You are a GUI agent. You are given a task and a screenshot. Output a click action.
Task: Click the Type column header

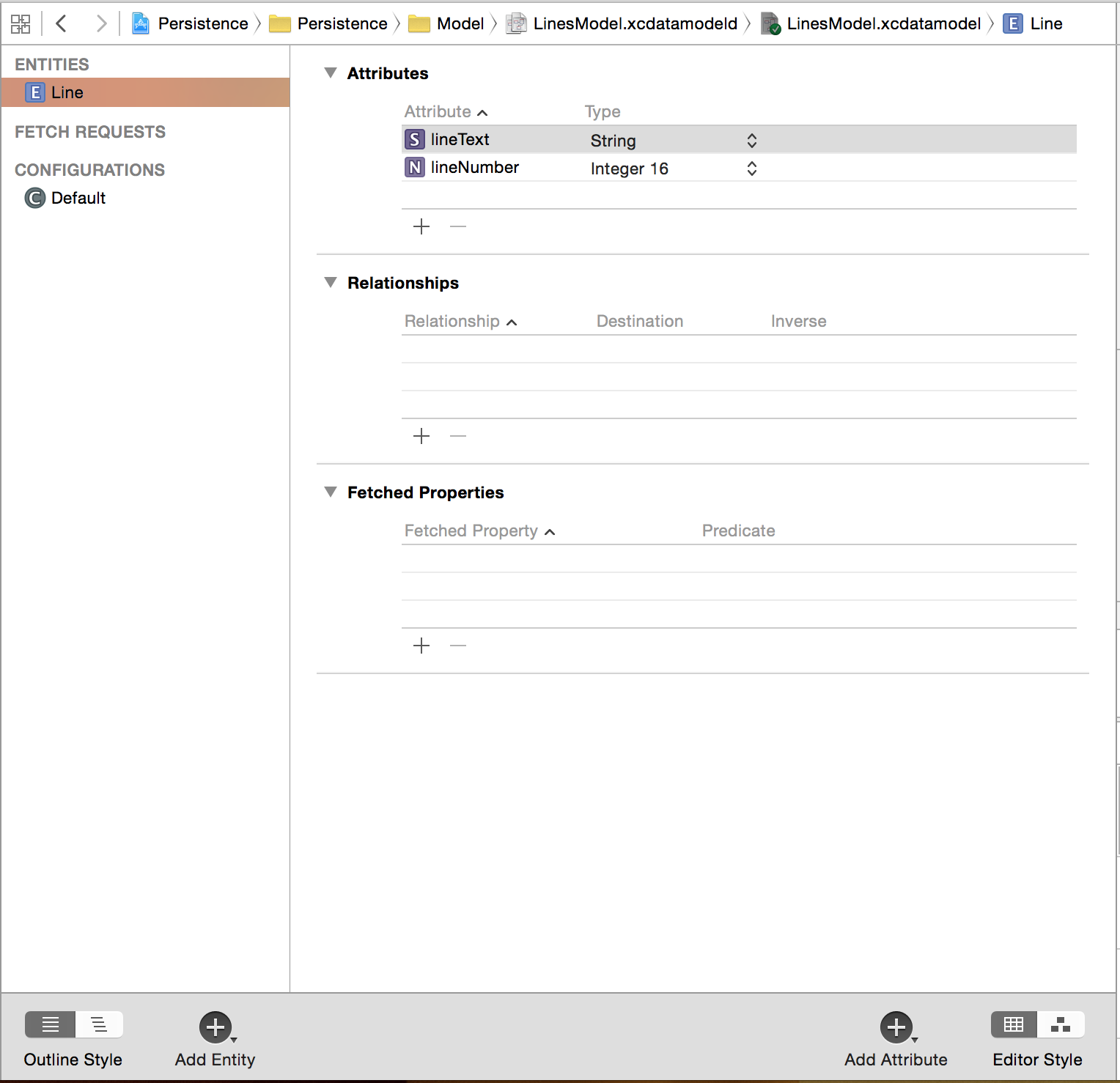[x=603, y=111]
